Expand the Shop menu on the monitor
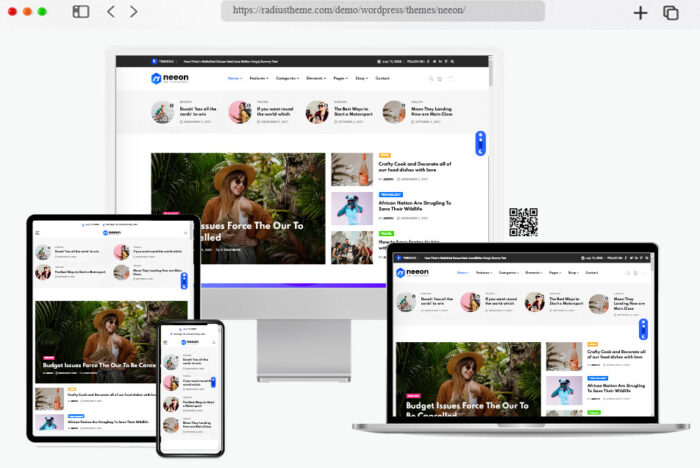Image resolution: width=700 pixels, height=468 pixels. coord(362,78)
